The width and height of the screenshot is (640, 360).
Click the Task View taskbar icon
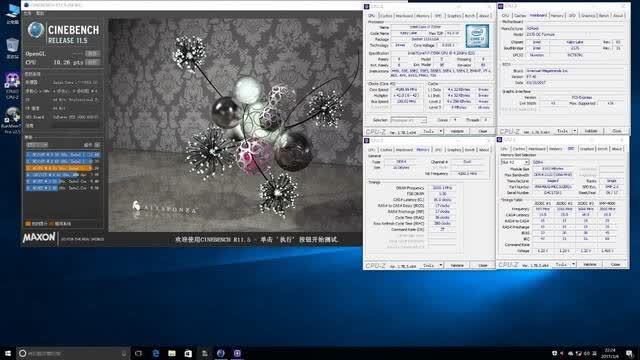[x=139, y=353]
